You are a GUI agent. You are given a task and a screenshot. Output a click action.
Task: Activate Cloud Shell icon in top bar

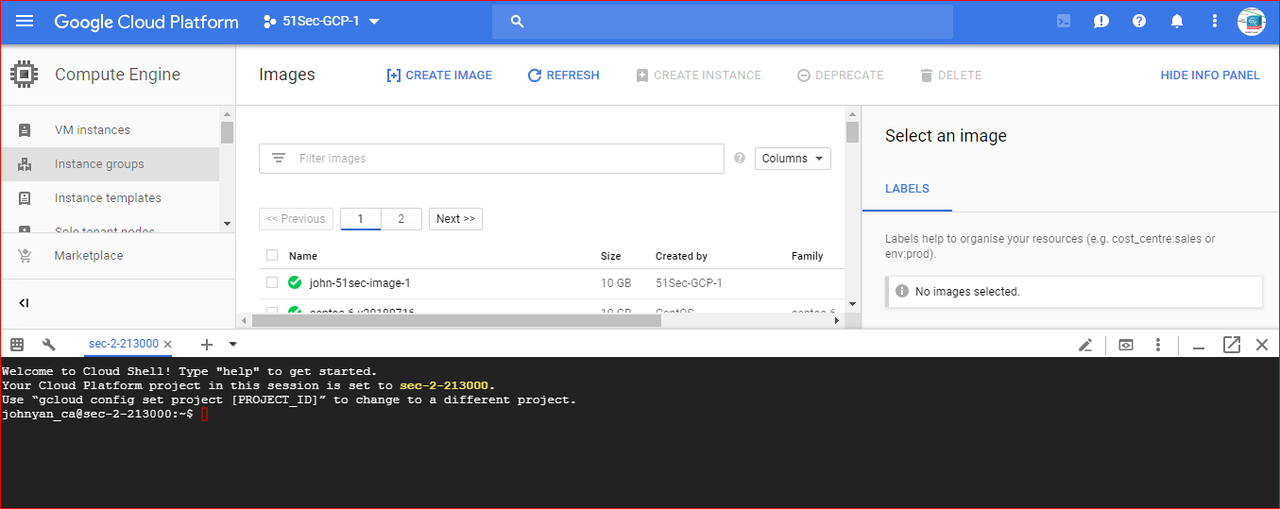pyautogui.click(x=1064, y=21)
